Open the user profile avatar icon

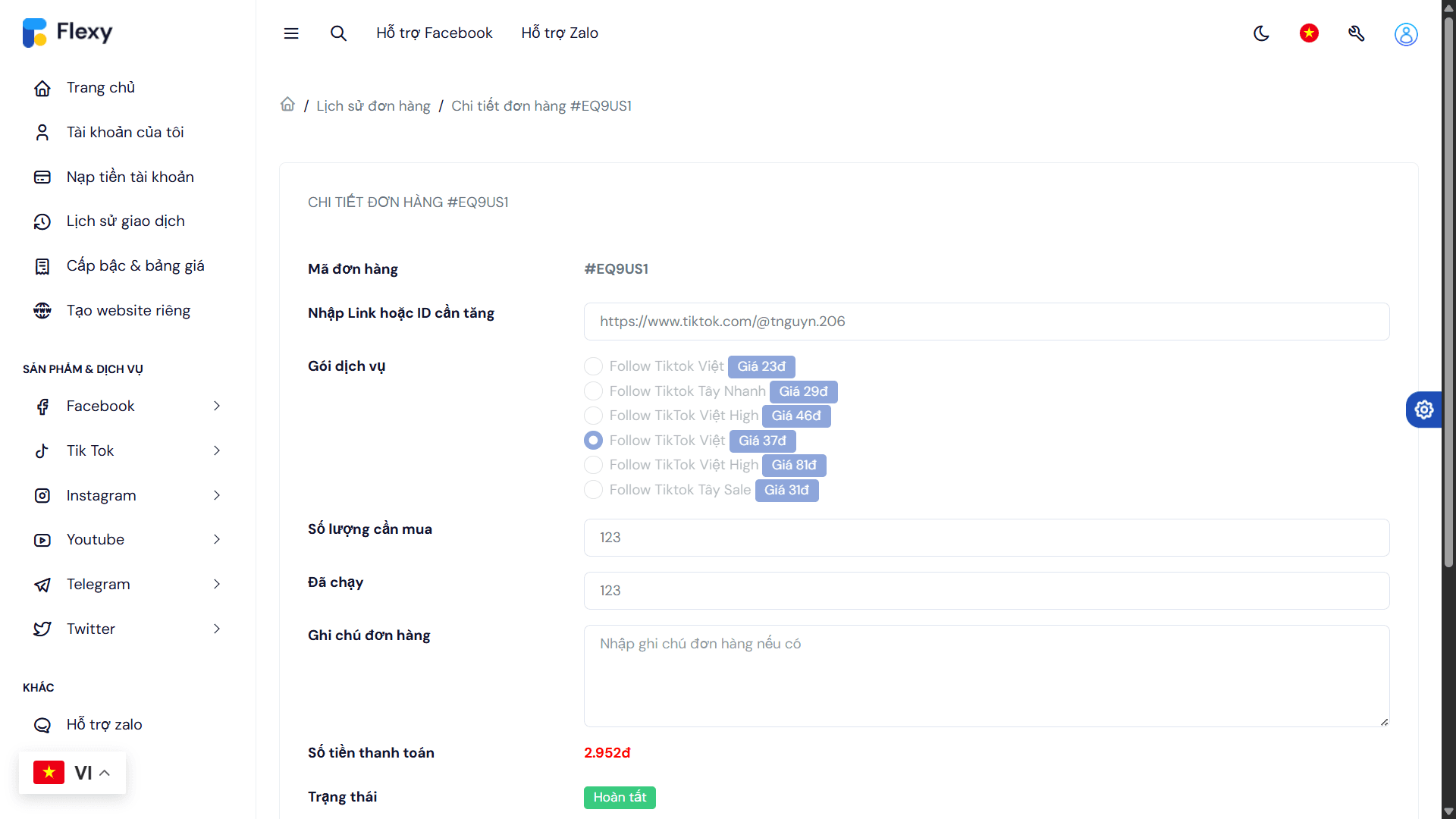point(1406,34)
